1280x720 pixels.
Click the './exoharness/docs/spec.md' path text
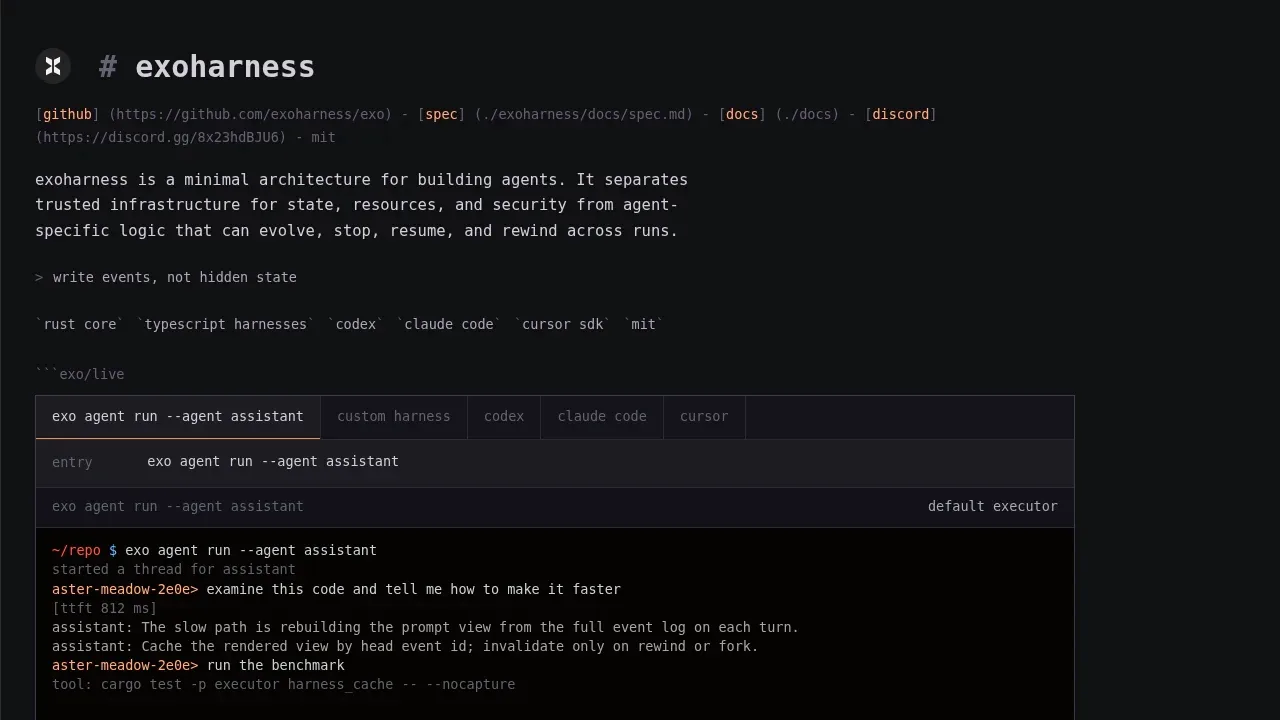(584, 114)
